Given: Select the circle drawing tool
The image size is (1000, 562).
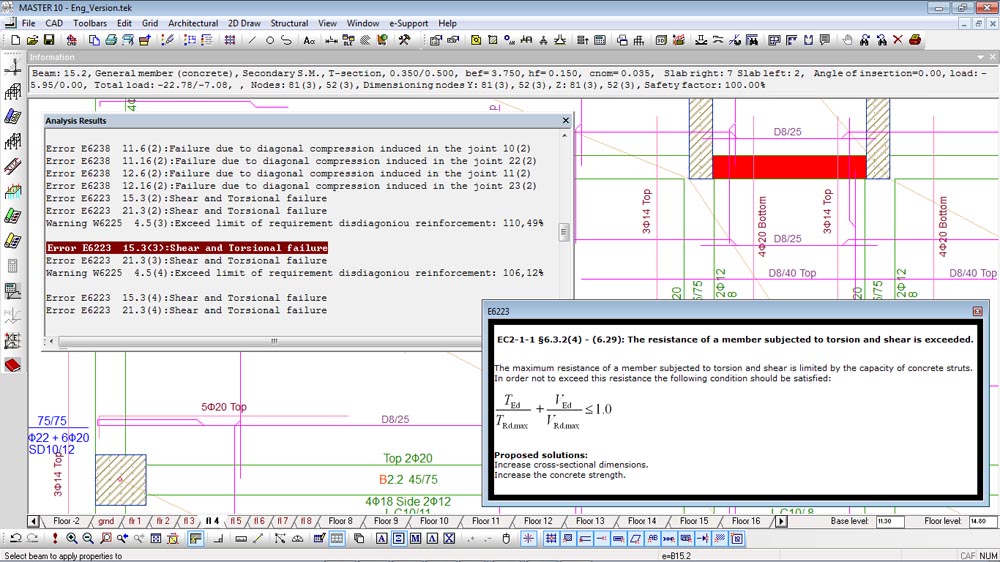Looking at the screenshot, I should (270, 40).
